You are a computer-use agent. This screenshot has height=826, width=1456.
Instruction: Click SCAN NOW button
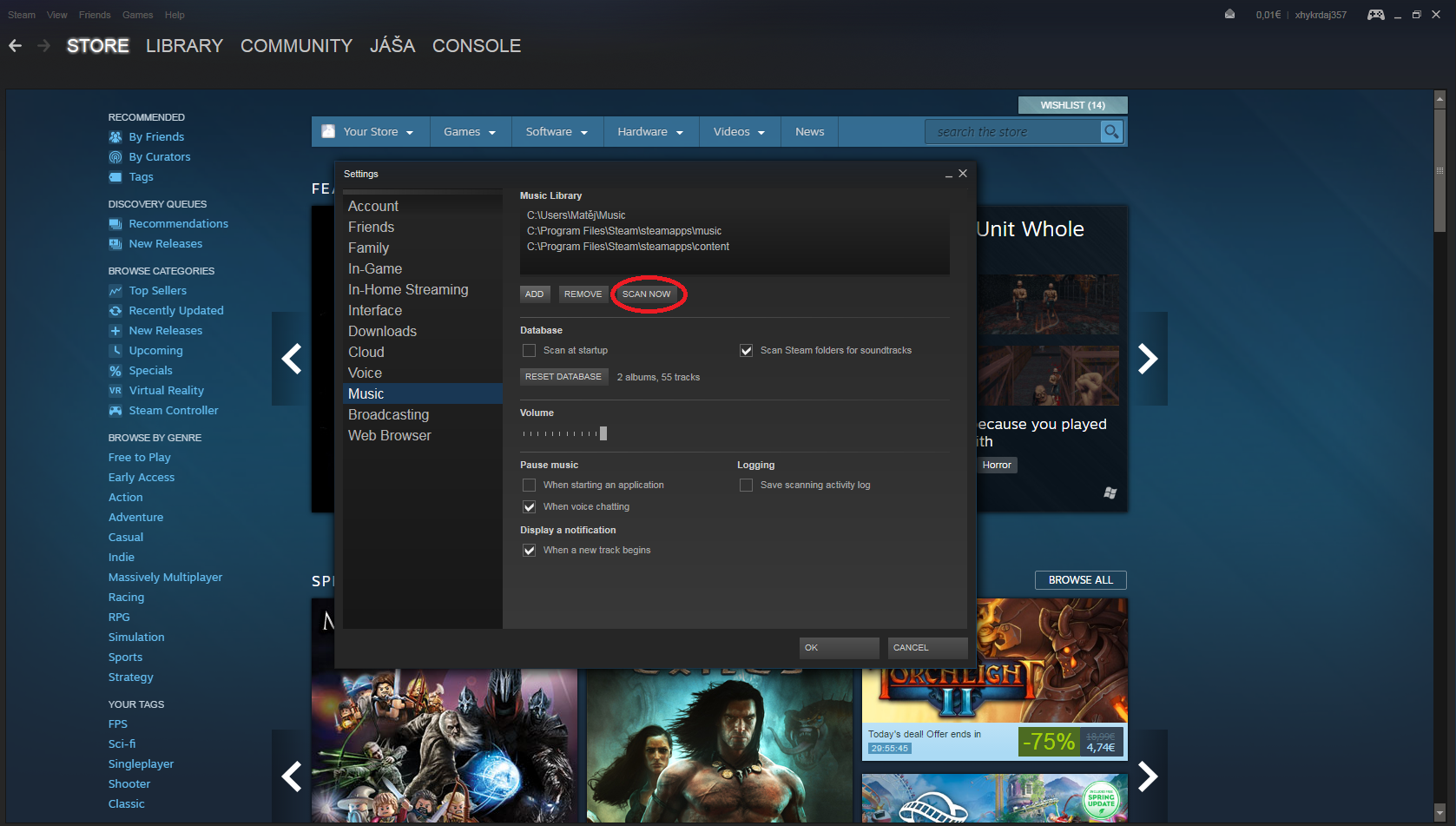click(647, 294)
